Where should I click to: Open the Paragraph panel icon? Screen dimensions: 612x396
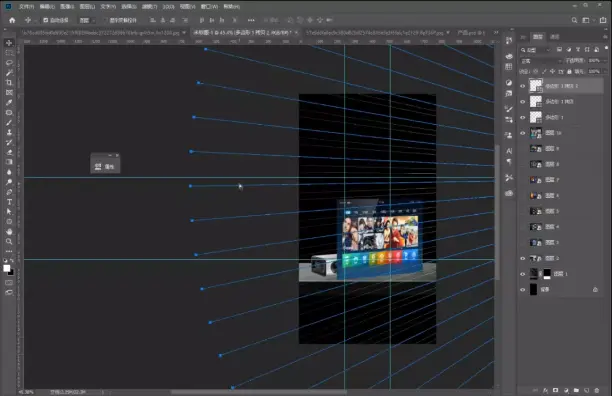(509, 162)
